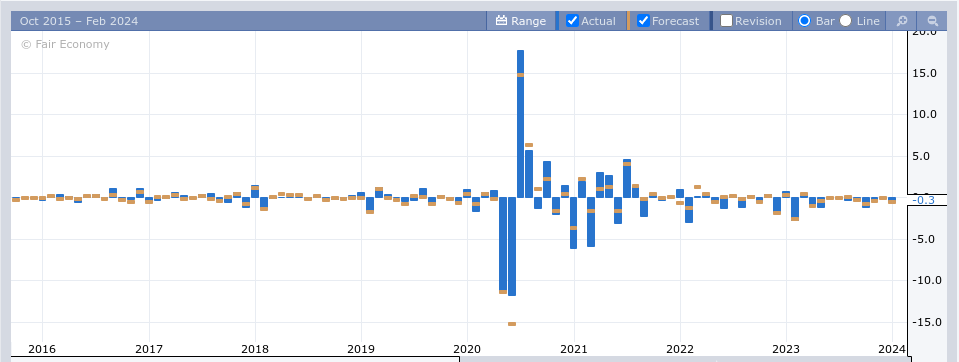
Task: Click the 2020 label on the time axis
Action: coord(467,349)
